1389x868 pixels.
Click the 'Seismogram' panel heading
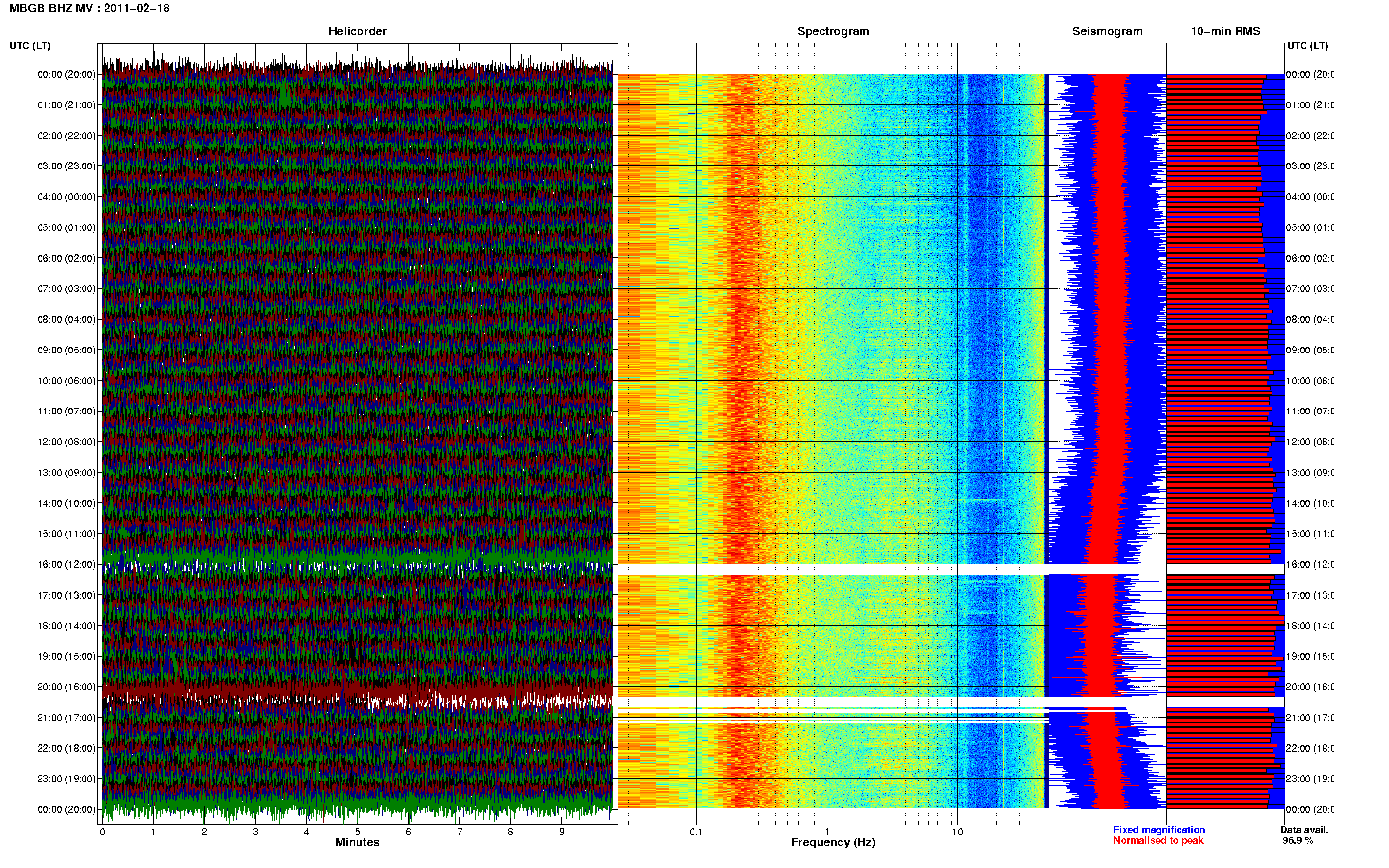(1108, 32)
